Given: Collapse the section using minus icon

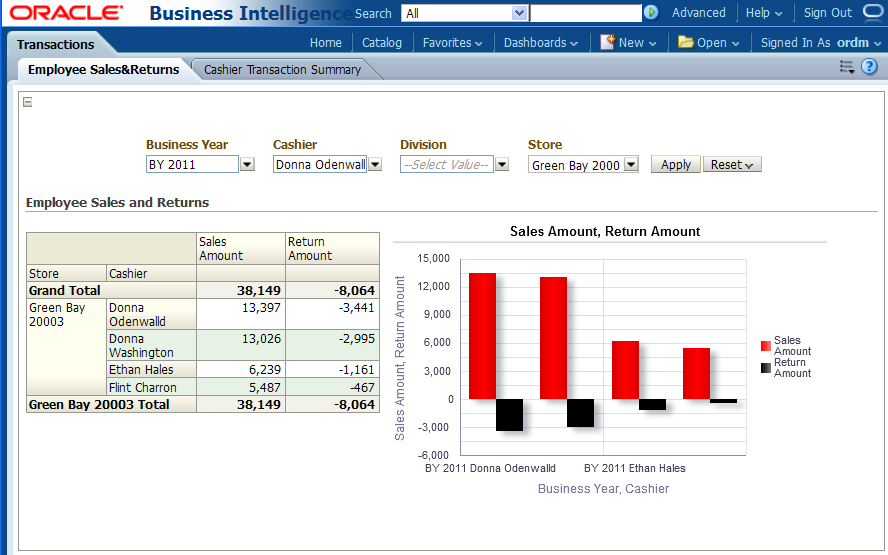Looking at the screenshot, I should click(x=28, y=102).
